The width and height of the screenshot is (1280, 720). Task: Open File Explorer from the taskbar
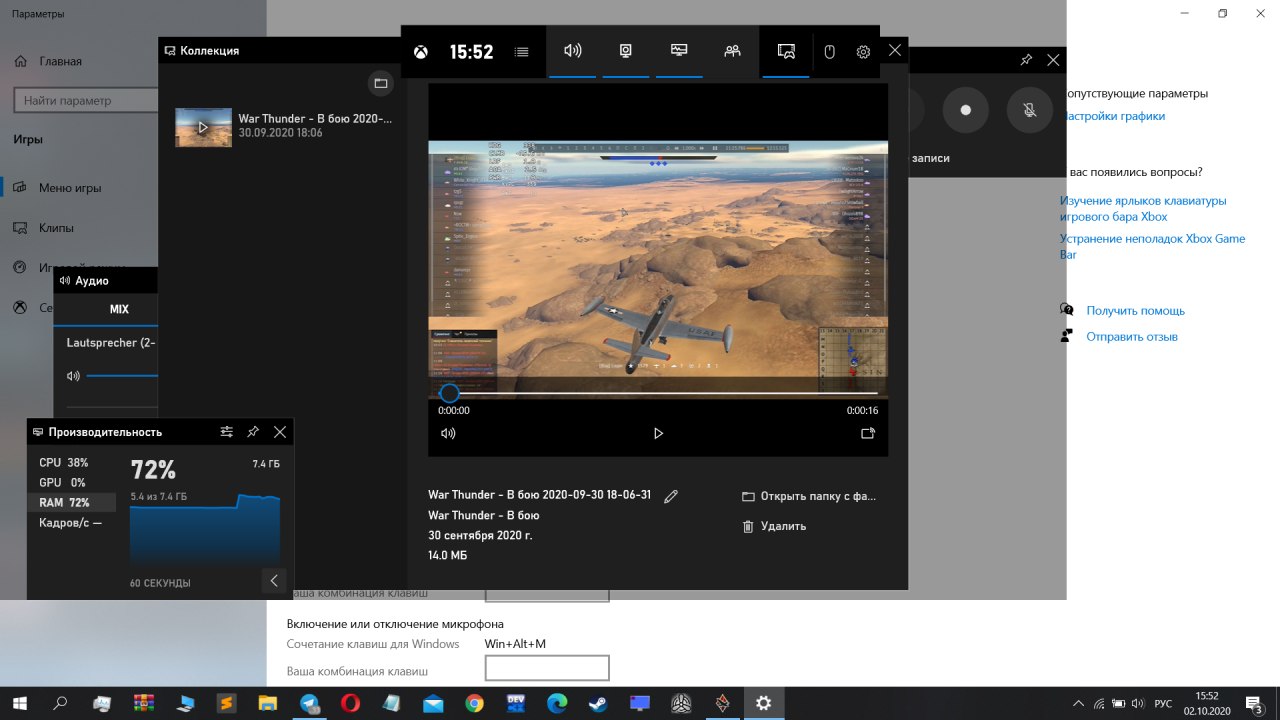(268, 703)
